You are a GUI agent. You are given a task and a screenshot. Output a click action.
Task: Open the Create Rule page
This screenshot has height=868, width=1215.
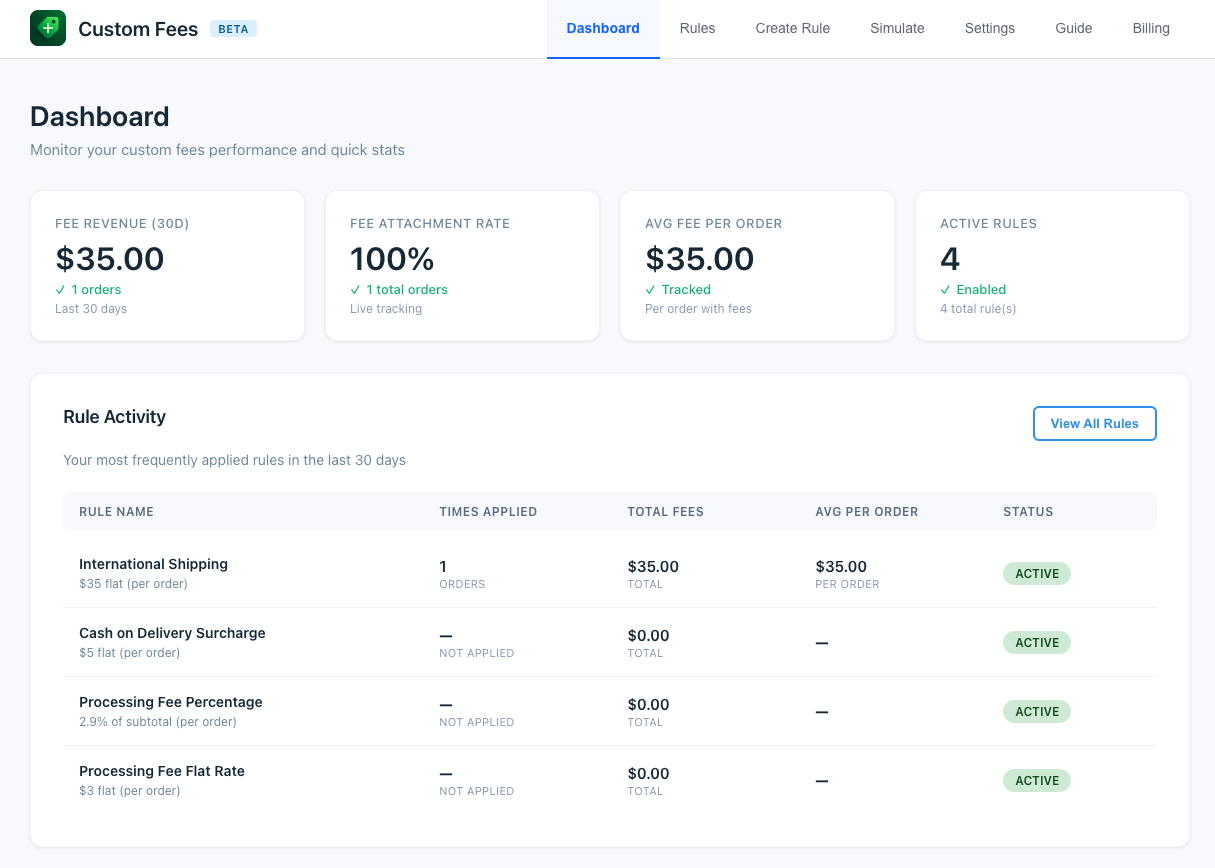click(x=792, y=29)
